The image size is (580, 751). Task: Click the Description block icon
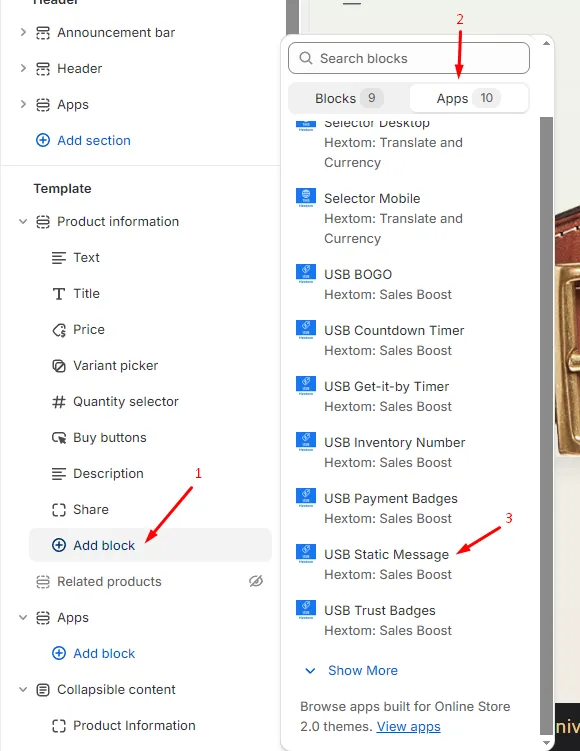tap(59, 474)
